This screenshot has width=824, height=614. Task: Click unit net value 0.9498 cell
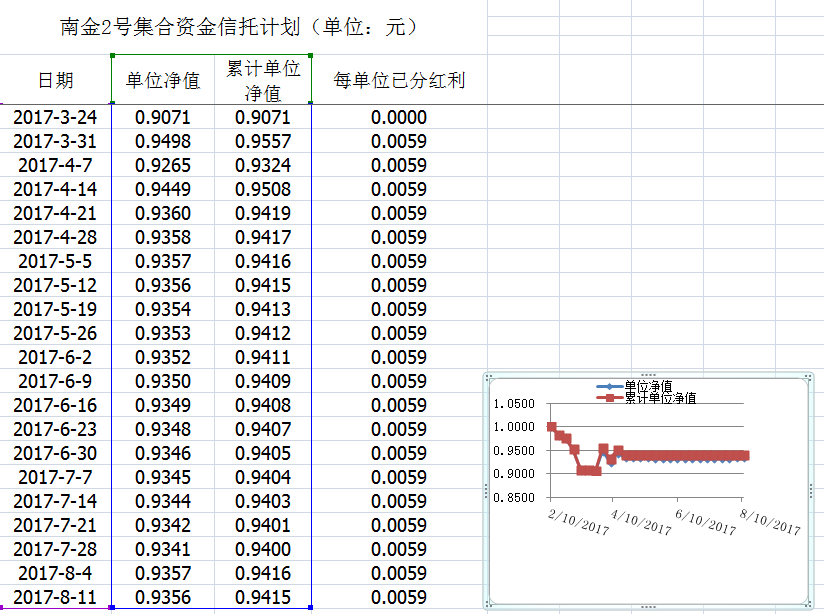pyautogui.click(x=162, y=141)
